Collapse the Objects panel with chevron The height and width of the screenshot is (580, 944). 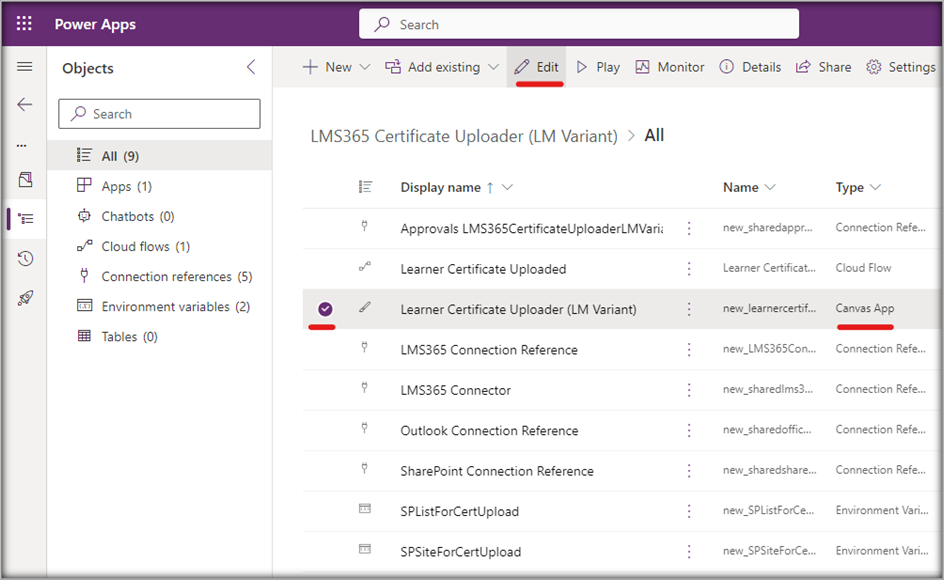point(251,68)
